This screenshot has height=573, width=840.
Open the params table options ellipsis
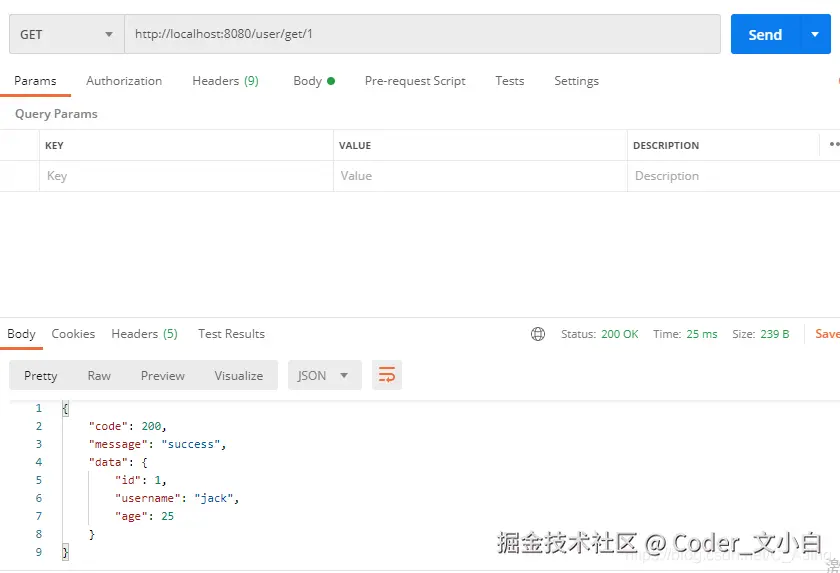pyautogui.click(x=834, y=144)
